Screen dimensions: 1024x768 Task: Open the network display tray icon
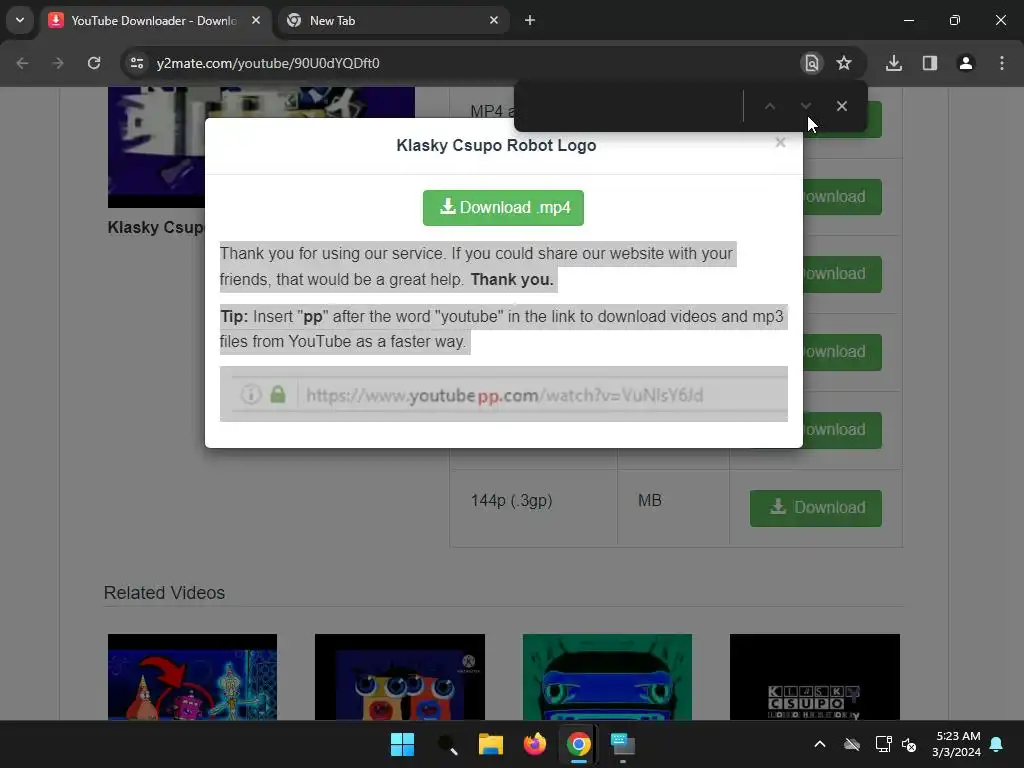coord(884,744)
